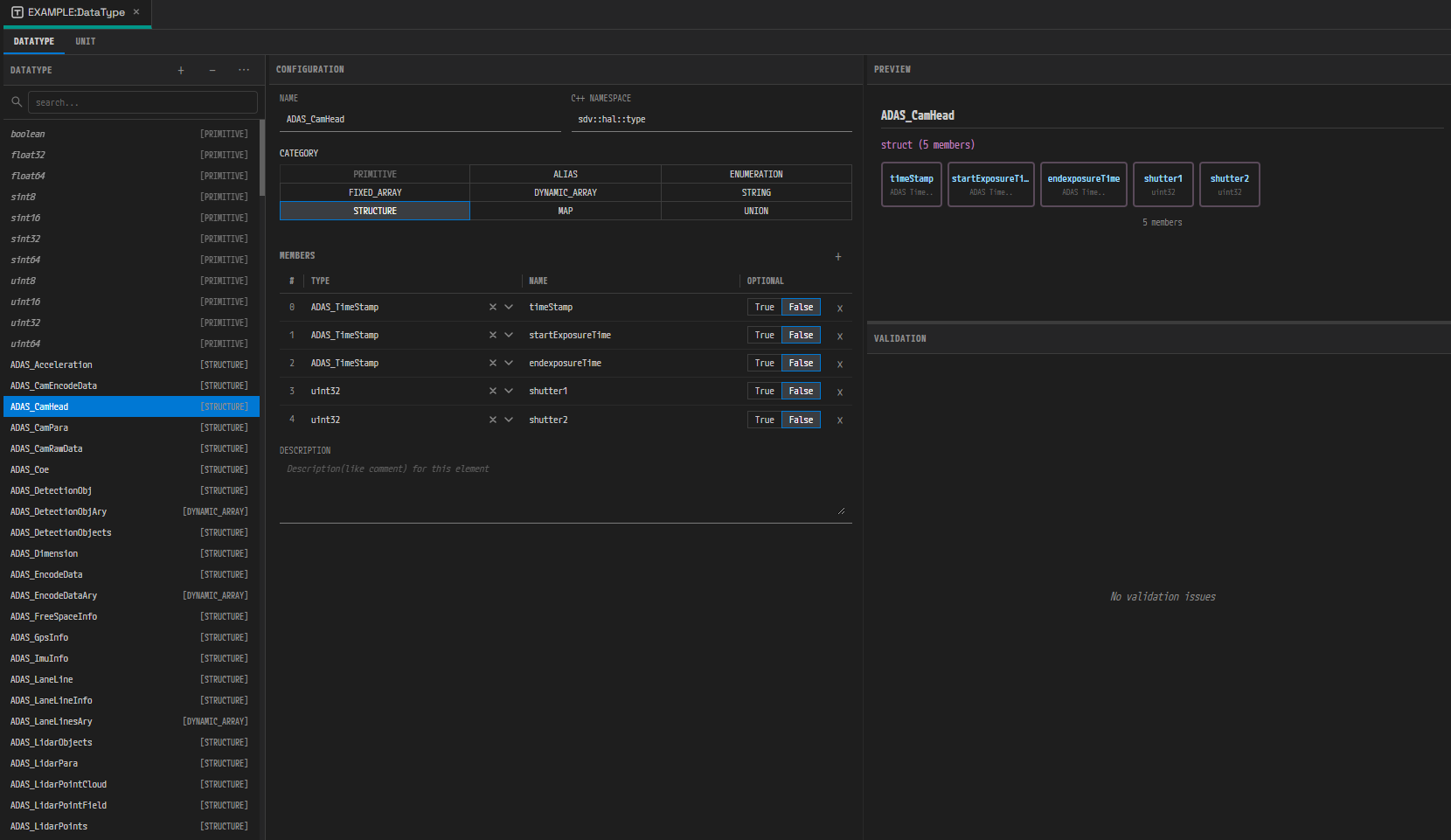Select ADAS_GpsInfo in the datatype list
1451x840 pixels.
(131, 637)
